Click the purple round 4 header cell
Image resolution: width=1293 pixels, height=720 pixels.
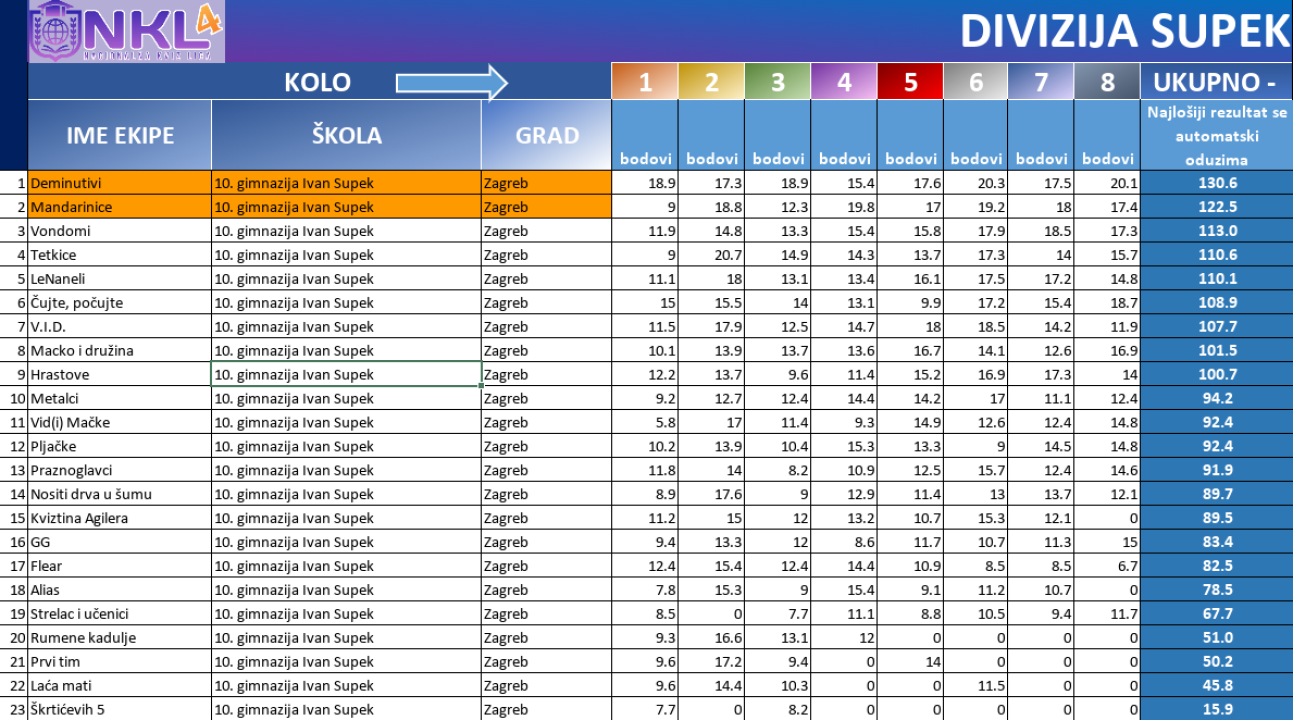point(844,82)
